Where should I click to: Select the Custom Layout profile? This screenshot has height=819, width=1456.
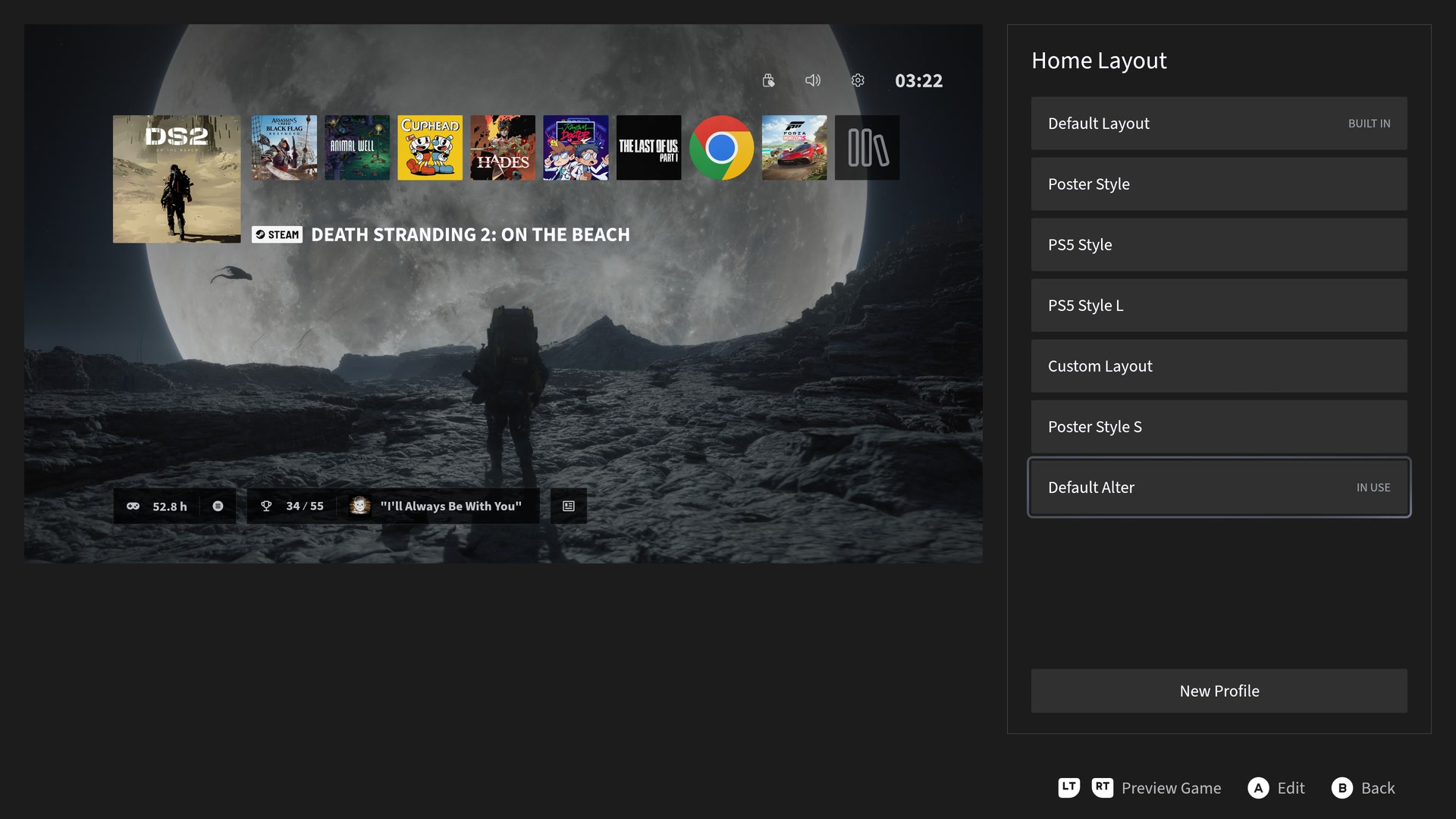pyautogui.click(x=1219, y=366)
